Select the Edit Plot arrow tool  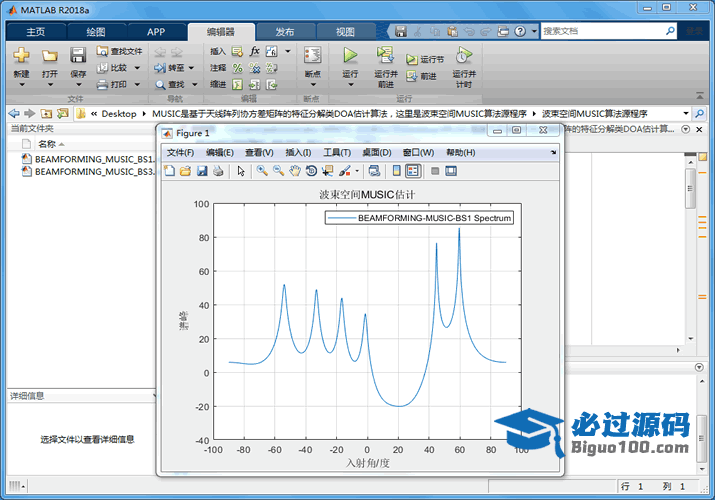tap(240, 171)
